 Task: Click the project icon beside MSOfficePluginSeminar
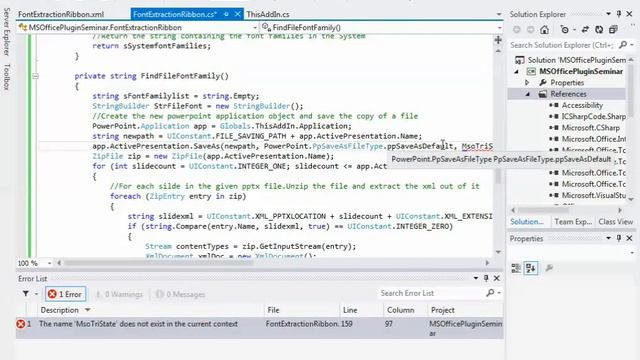click(x=531, y=71)
